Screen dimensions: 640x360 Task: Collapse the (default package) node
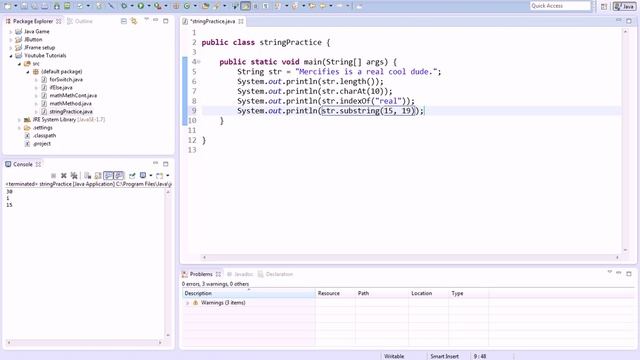point(28,72)
